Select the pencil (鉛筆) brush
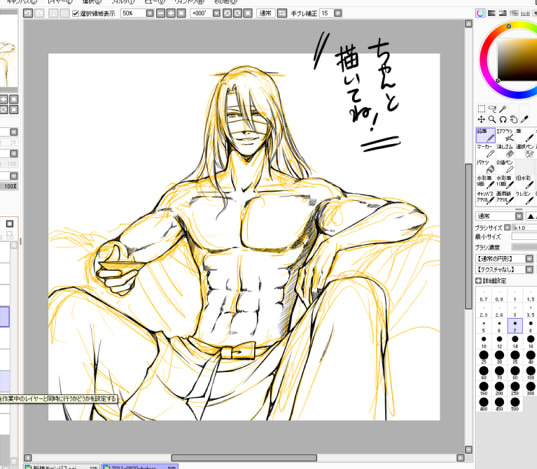Image resolution: width=537 pixels, height=469 pixels. [486, 135]
